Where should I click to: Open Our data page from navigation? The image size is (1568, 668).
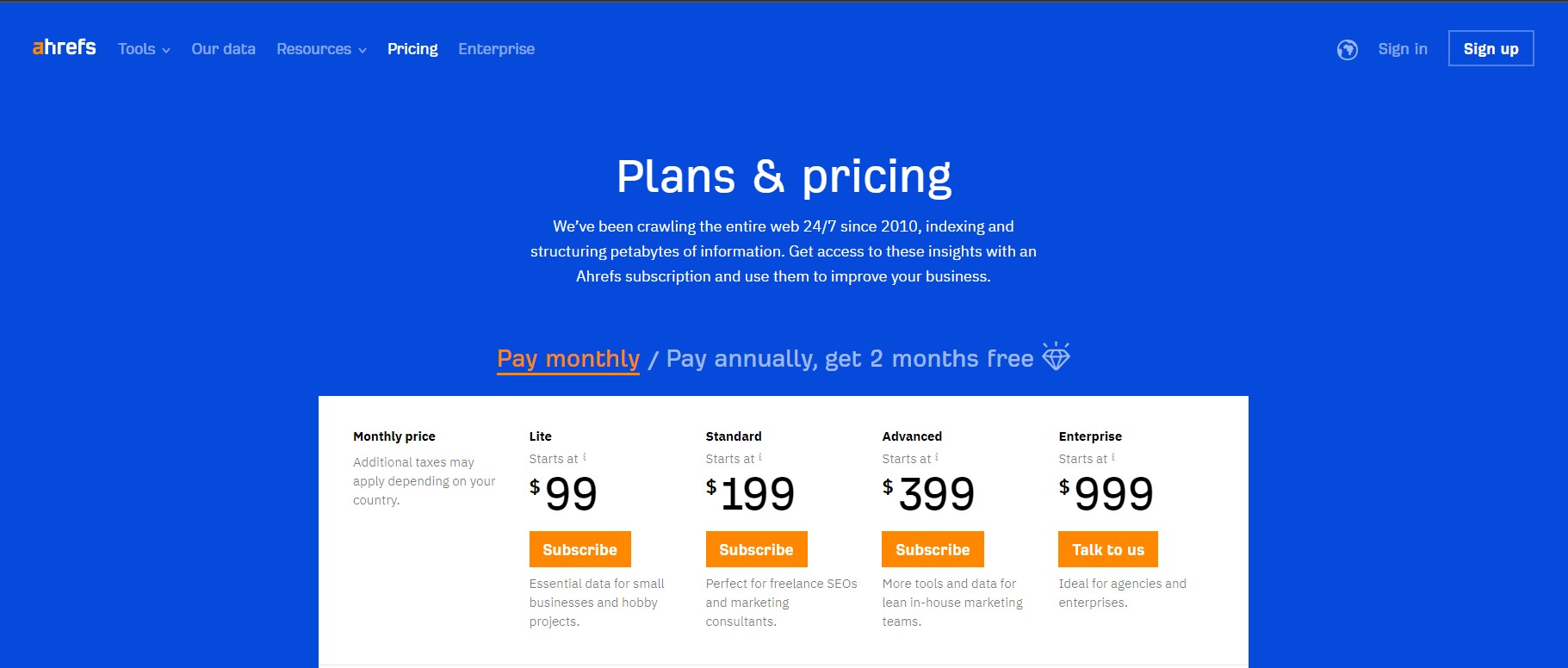point(223,49)
